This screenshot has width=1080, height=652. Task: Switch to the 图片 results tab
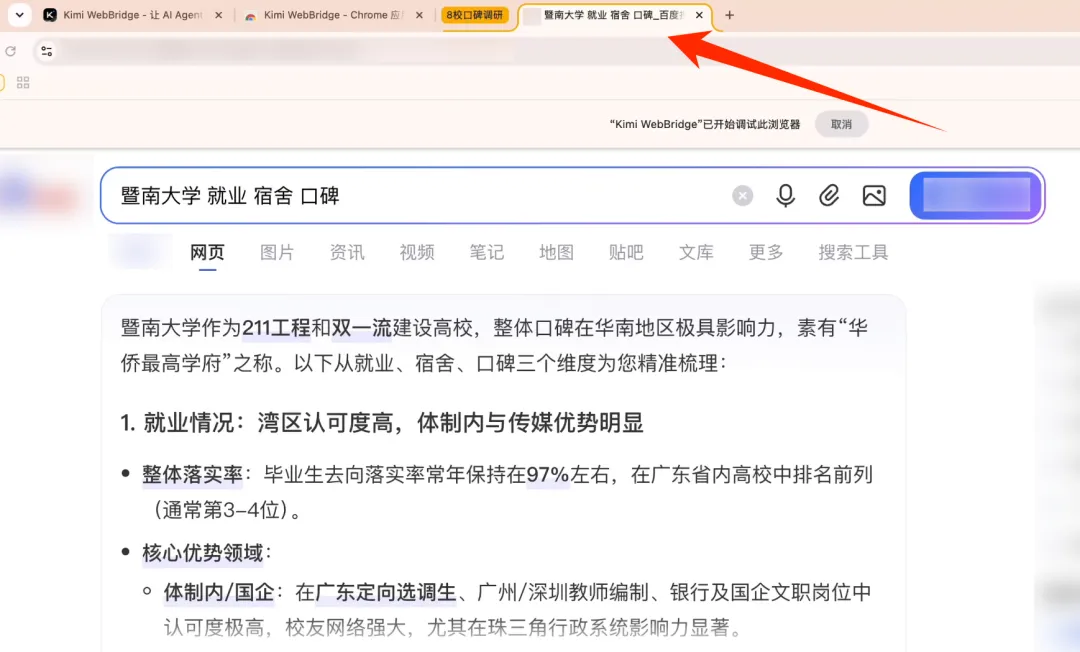tap(277, 253)
